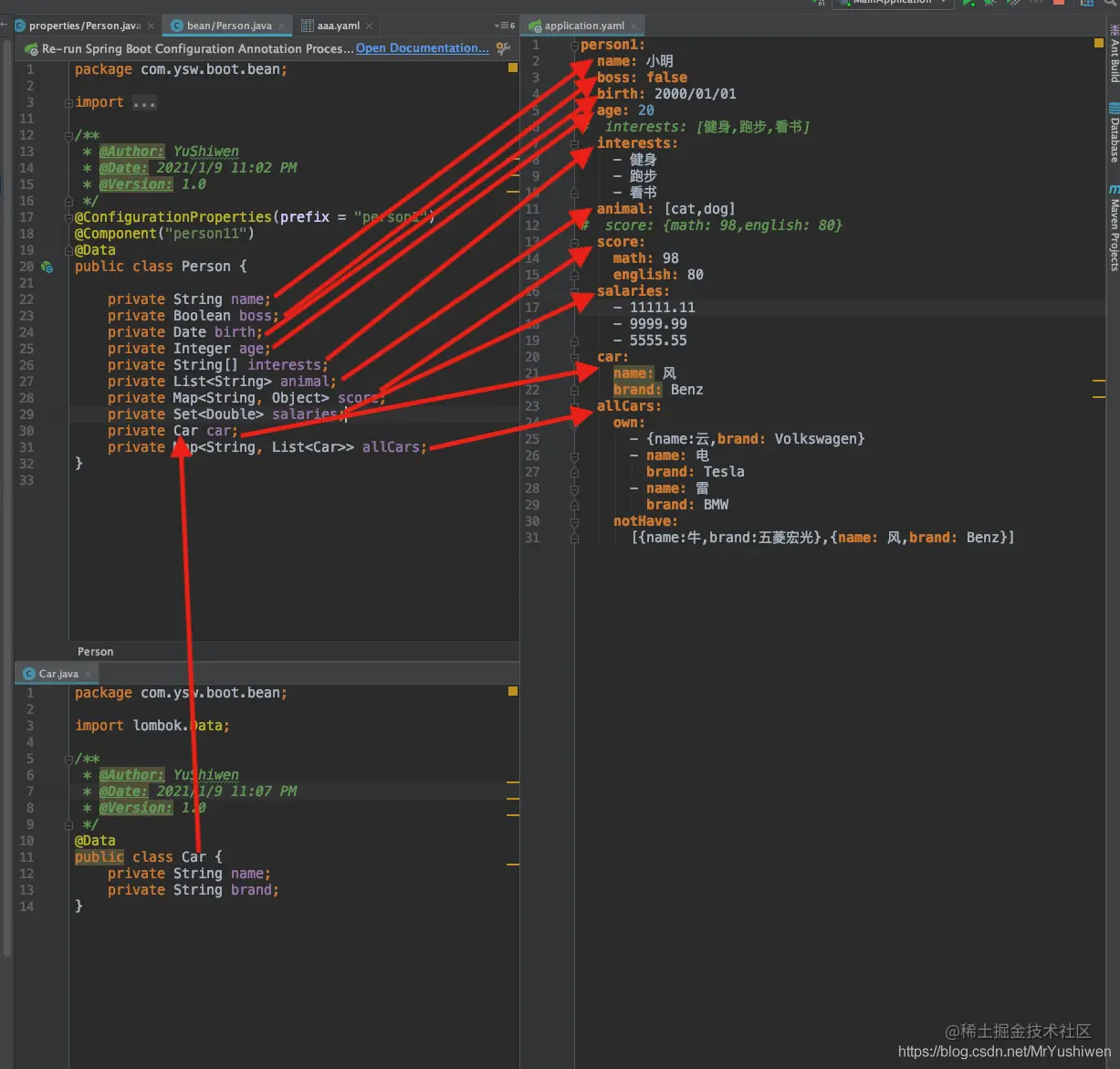This screenshot has width=1120, height=1069.
Task: Click the Java class icon on bean/Person.java tab
Action: pos(178,26)
